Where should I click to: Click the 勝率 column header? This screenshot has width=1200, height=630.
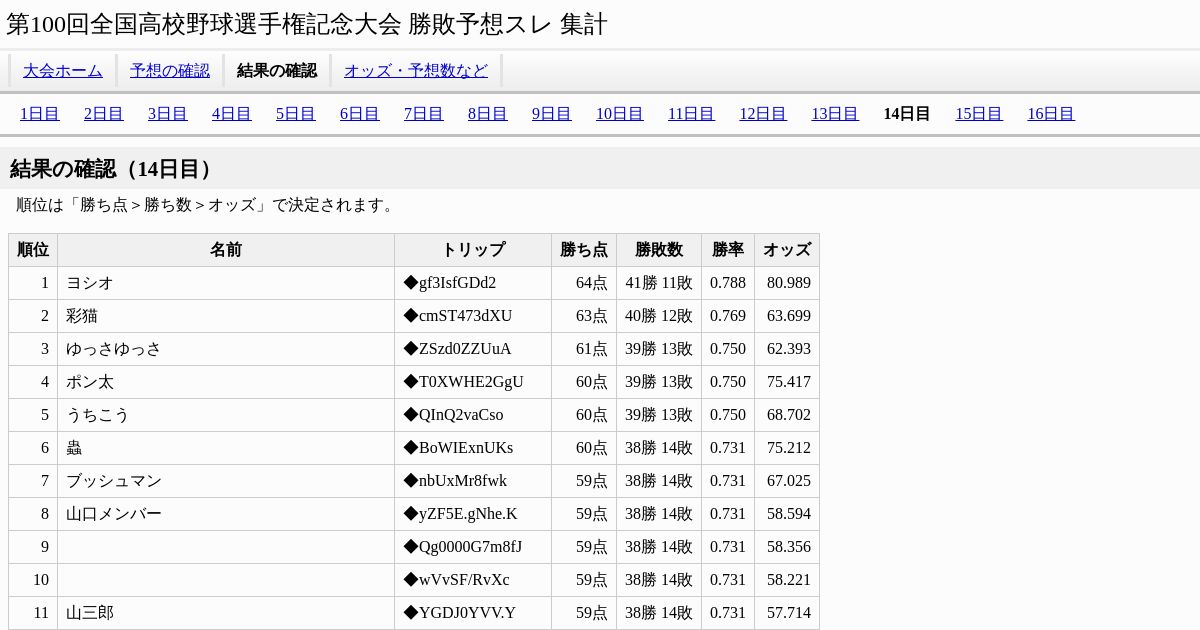[x=728, y=250]
